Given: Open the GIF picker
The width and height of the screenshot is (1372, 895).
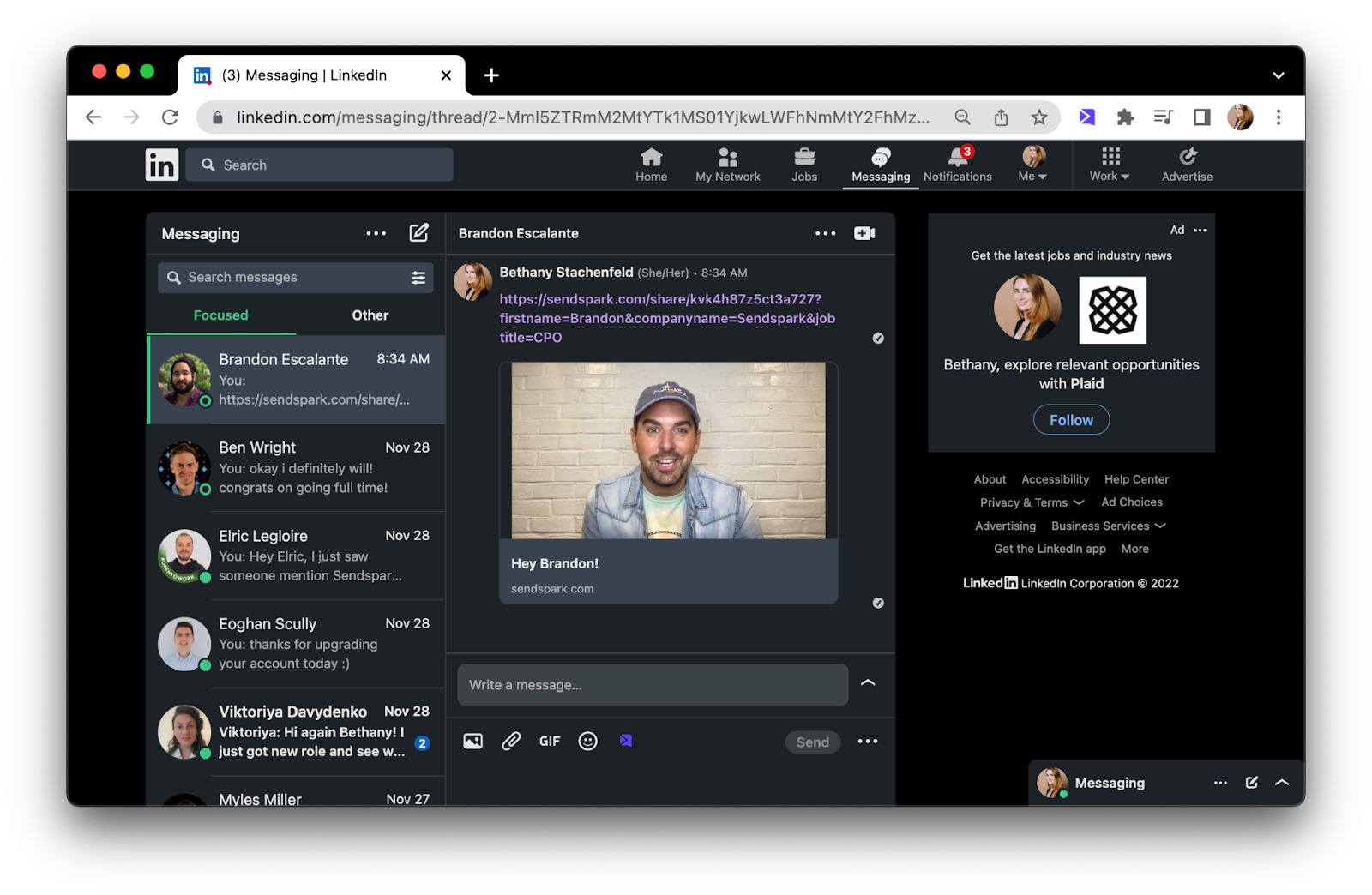Looking at the screenshot, I should pyautogui.click(x=550, y=742).
